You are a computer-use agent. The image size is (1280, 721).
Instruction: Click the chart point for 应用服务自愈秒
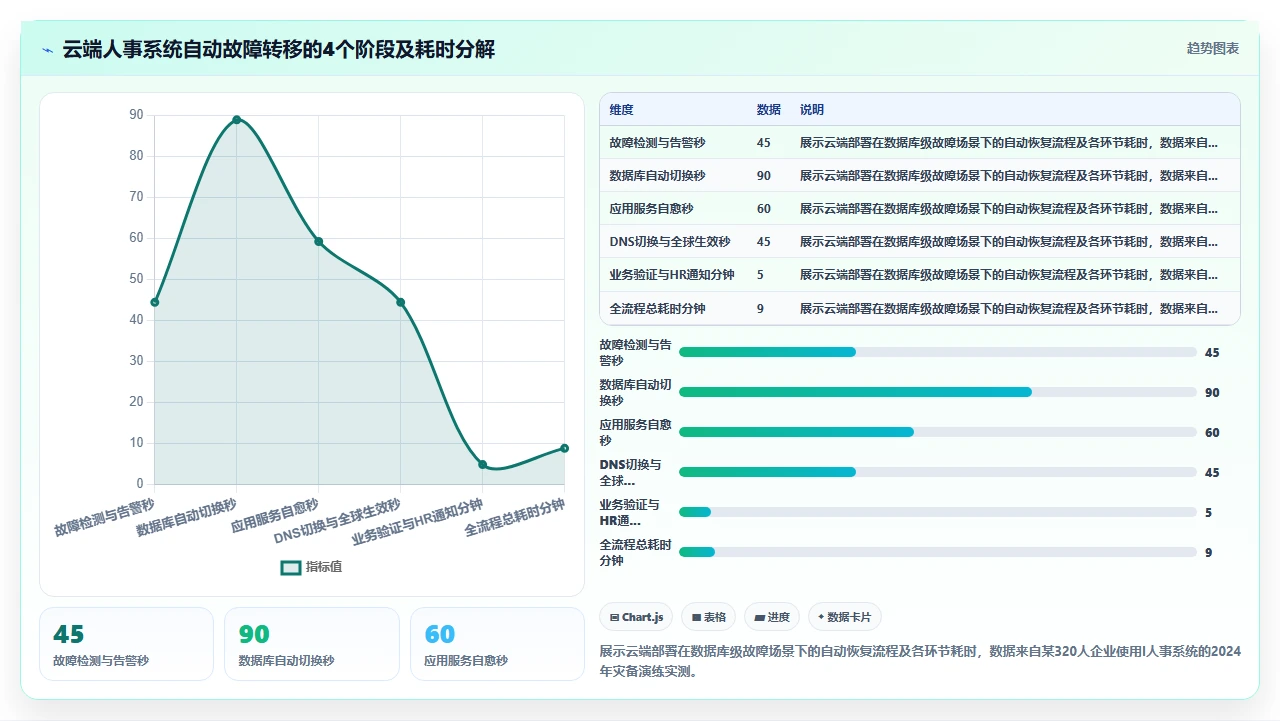pos(319,242)
